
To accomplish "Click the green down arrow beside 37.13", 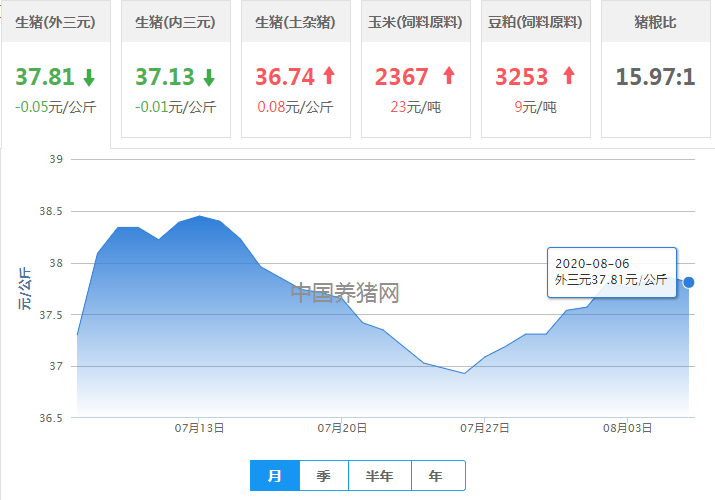I will tap(209, 77).
